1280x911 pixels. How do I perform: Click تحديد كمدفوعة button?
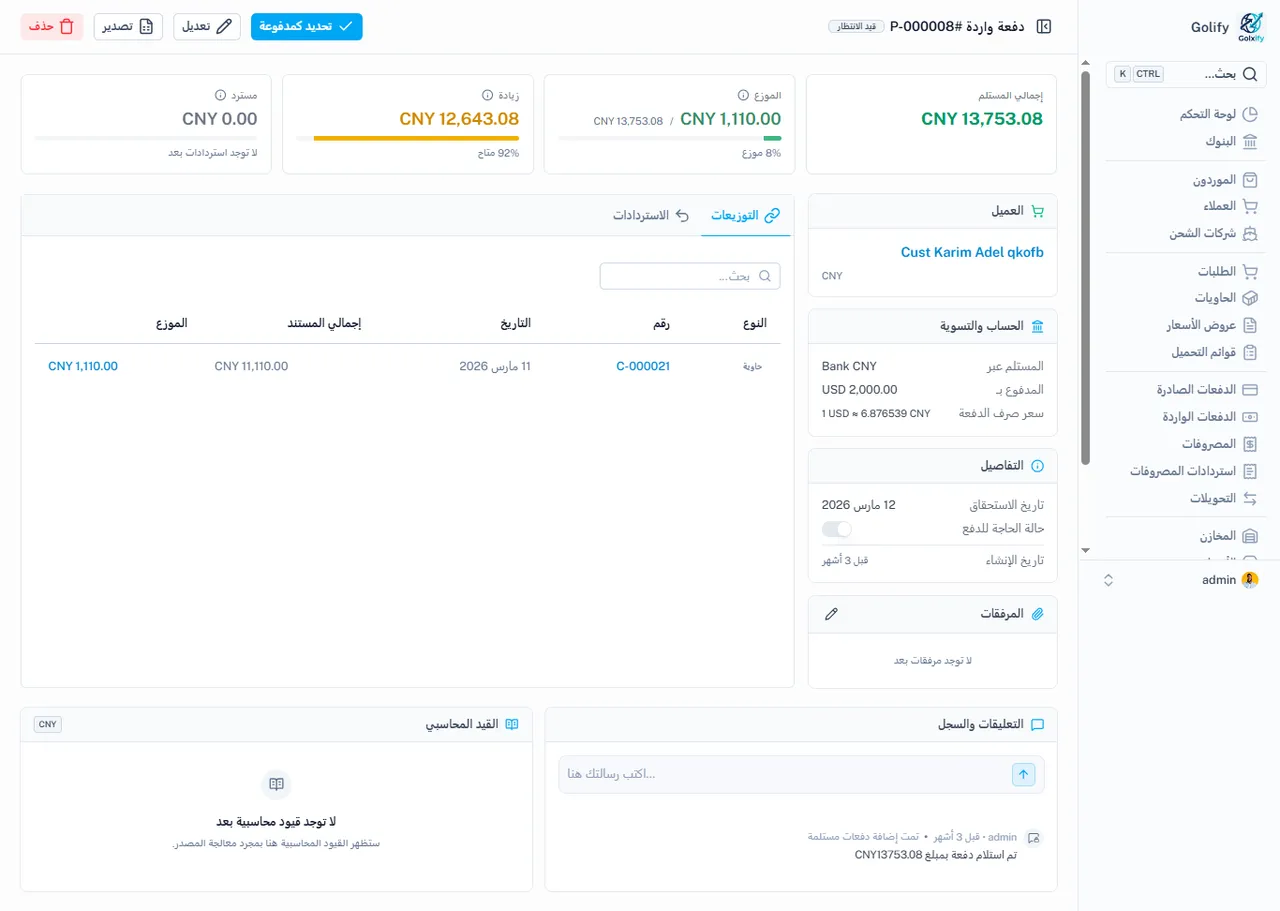coord(307,27)
